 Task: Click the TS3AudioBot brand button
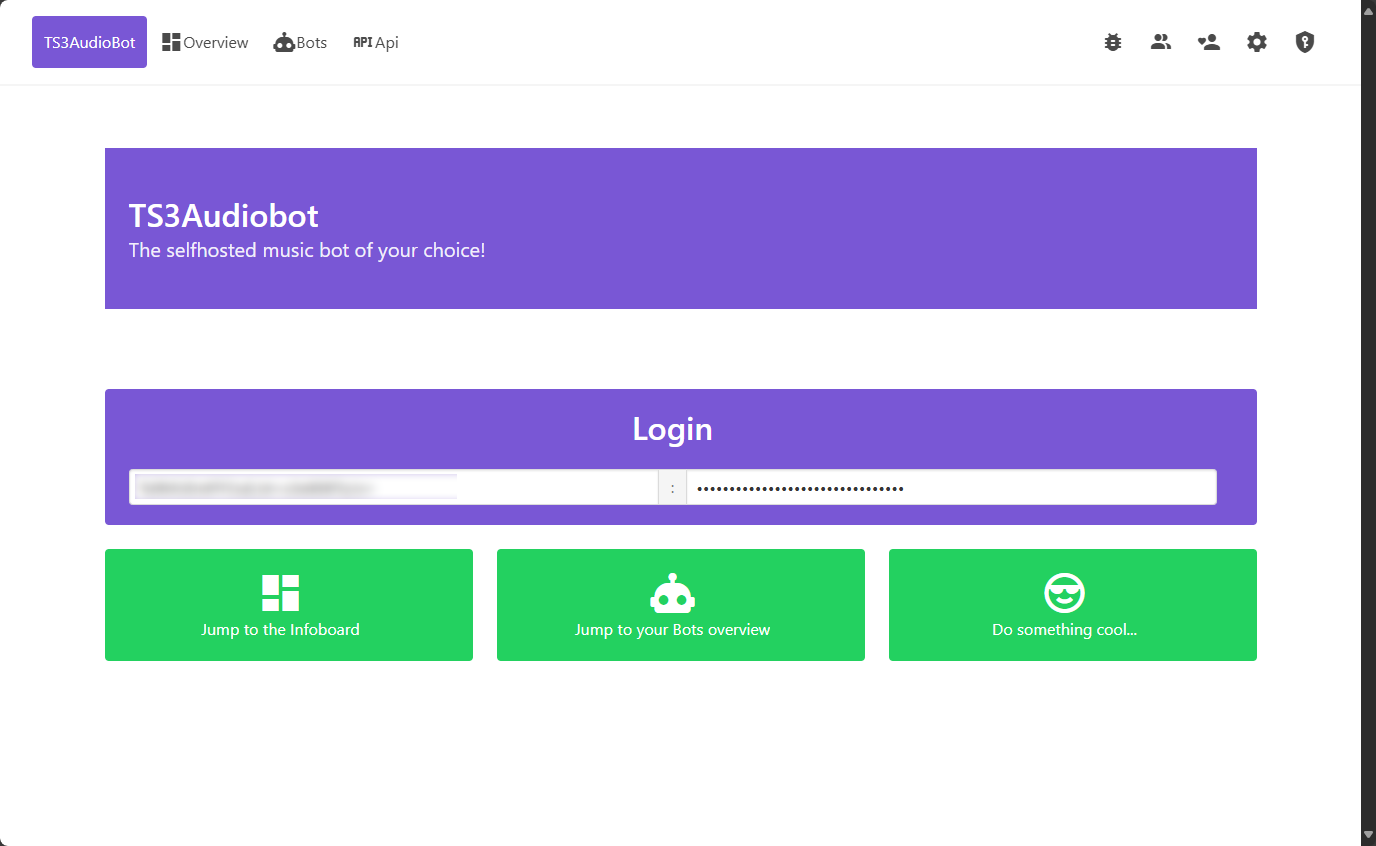tap(89, 42)
